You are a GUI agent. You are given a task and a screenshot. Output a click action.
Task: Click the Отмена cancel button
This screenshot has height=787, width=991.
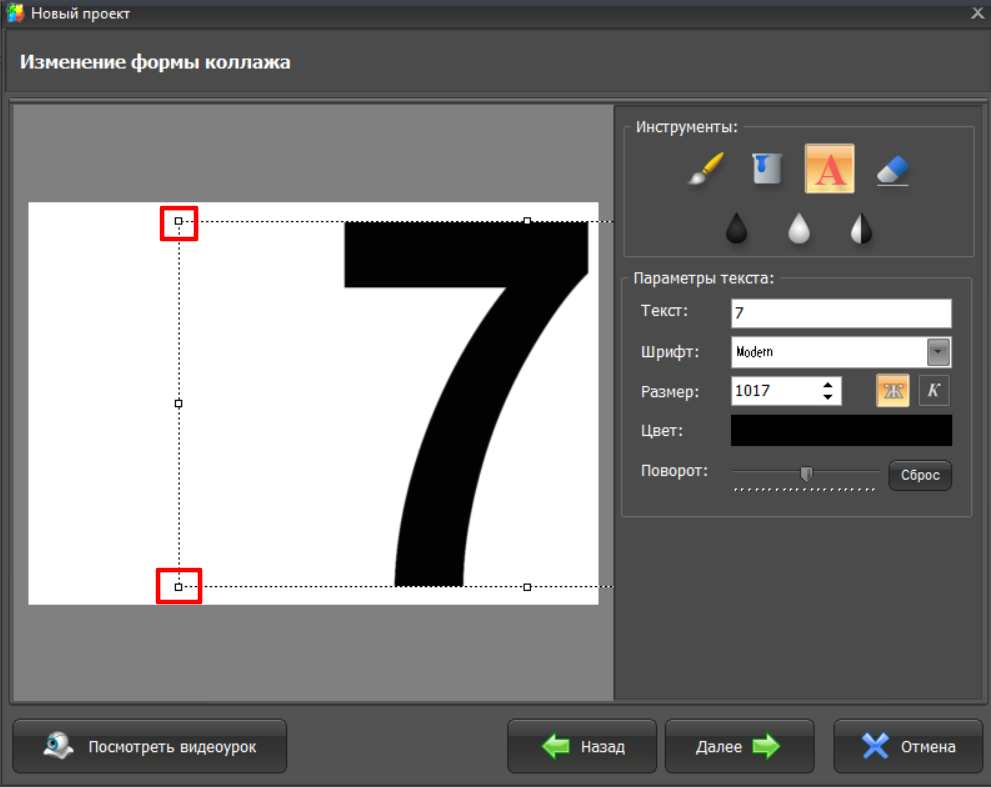pos(908,746)
